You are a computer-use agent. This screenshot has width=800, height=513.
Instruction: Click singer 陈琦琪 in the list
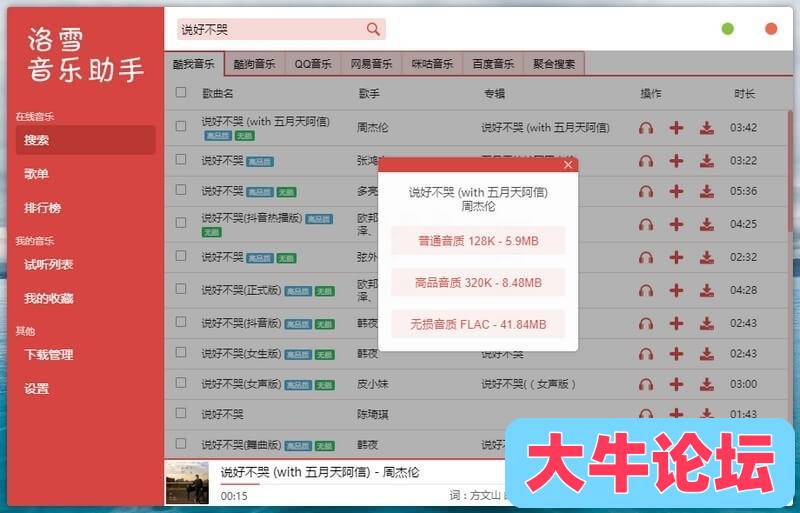[x=372, y=414]
